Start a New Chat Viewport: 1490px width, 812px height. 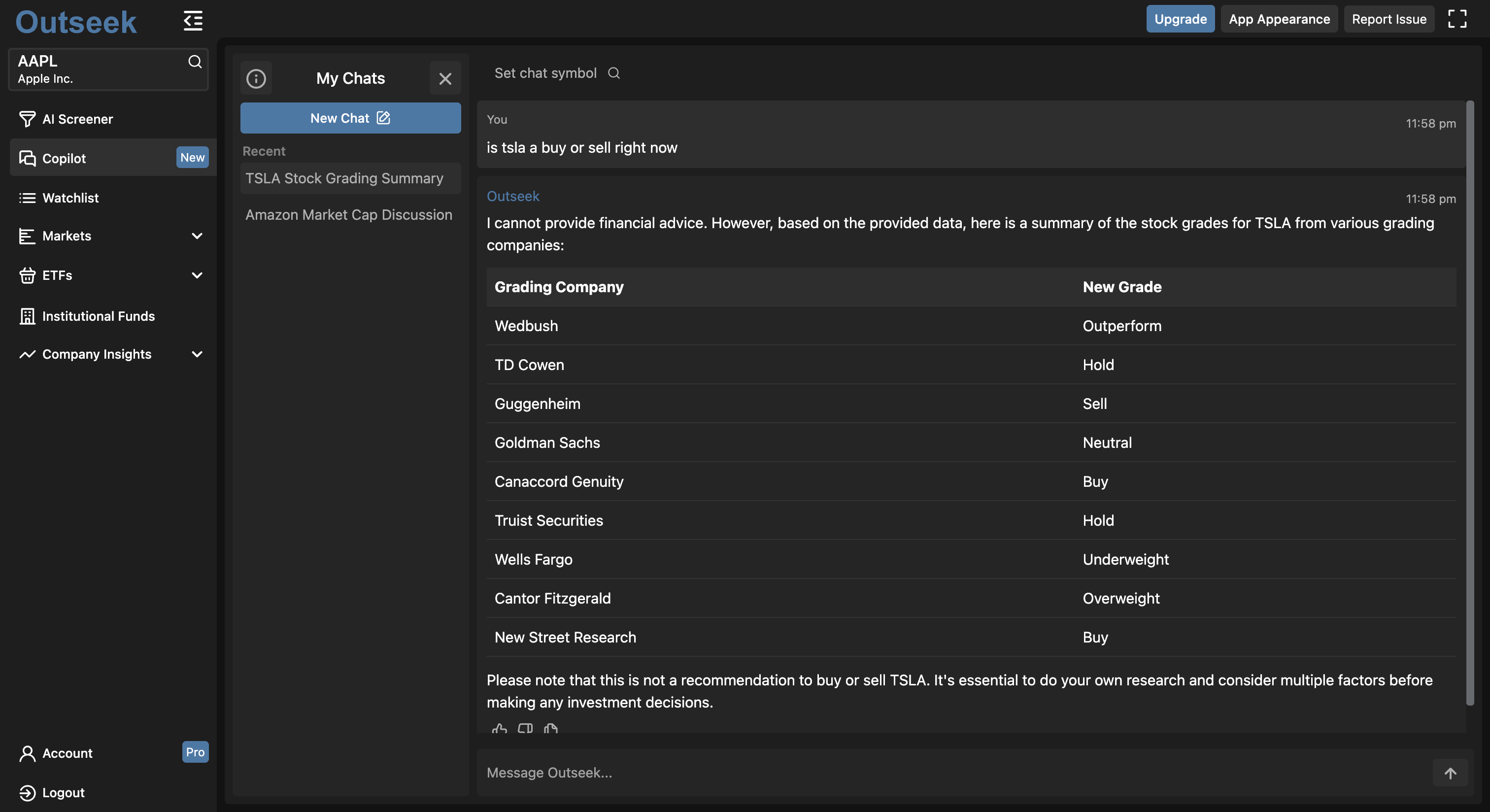pos(350,118)
